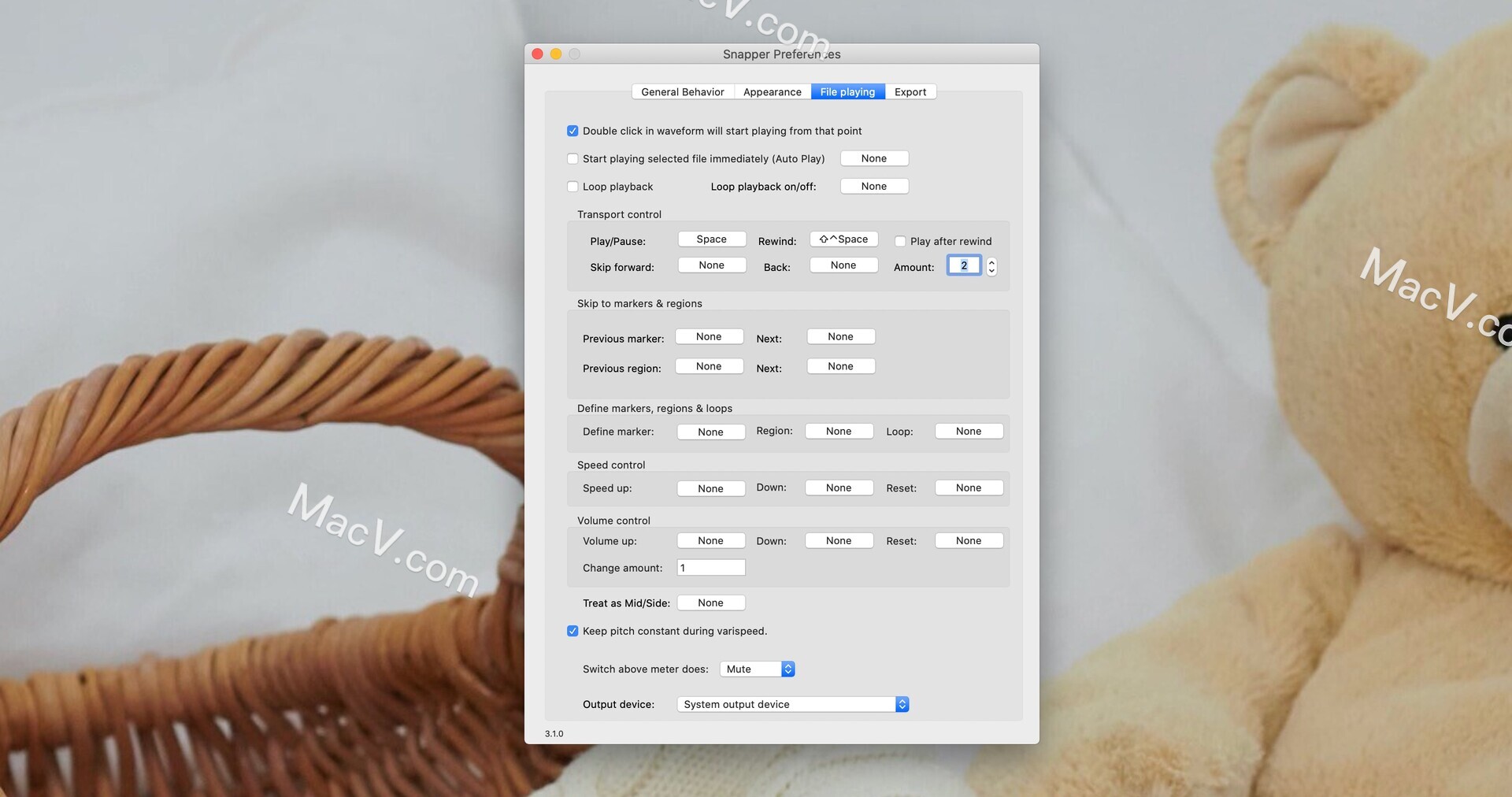Set the speed Reset shortcut
The height and width of the screenshot is (797, 1512).
969,487
